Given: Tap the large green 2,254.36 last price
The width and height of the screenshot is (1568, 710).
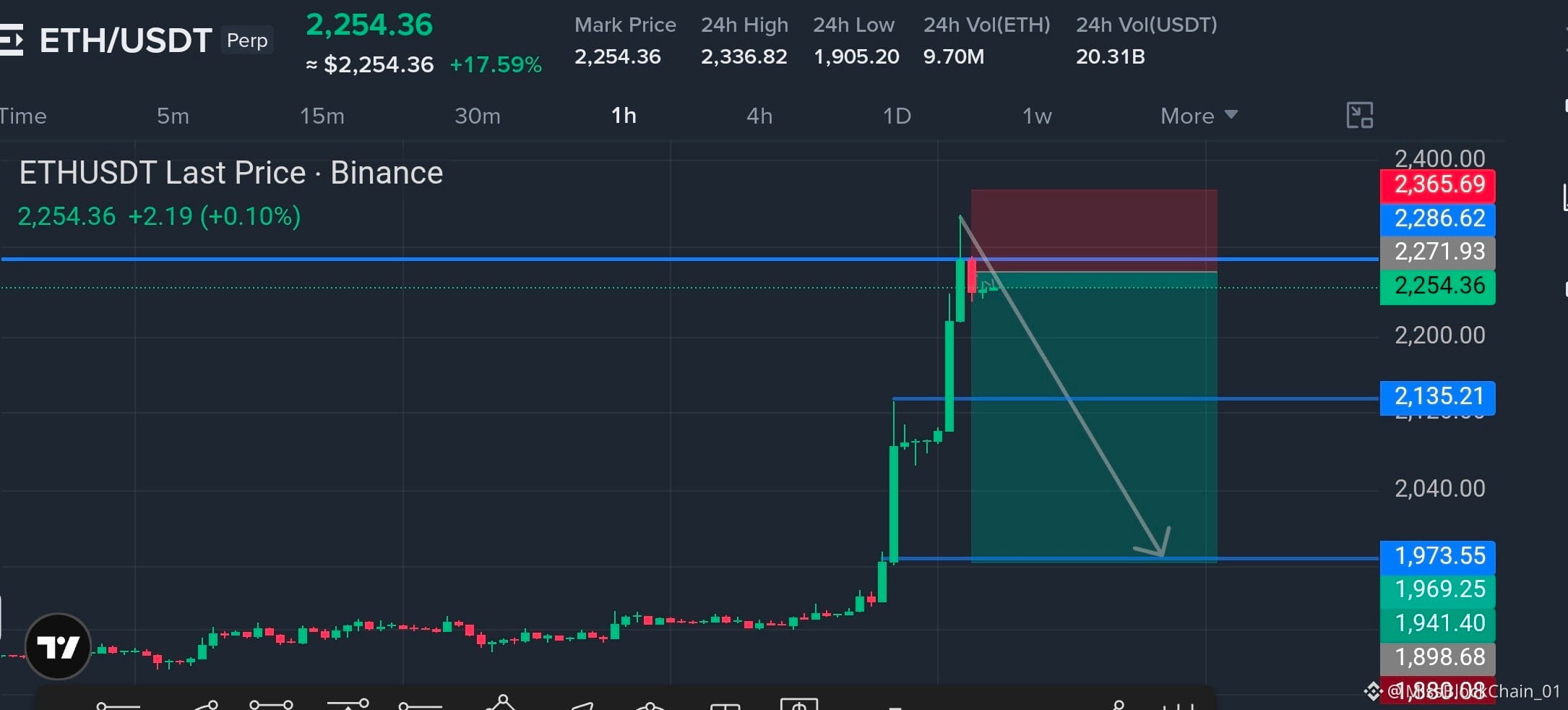Looking at the screenshot, I should [x=369, y=25].
